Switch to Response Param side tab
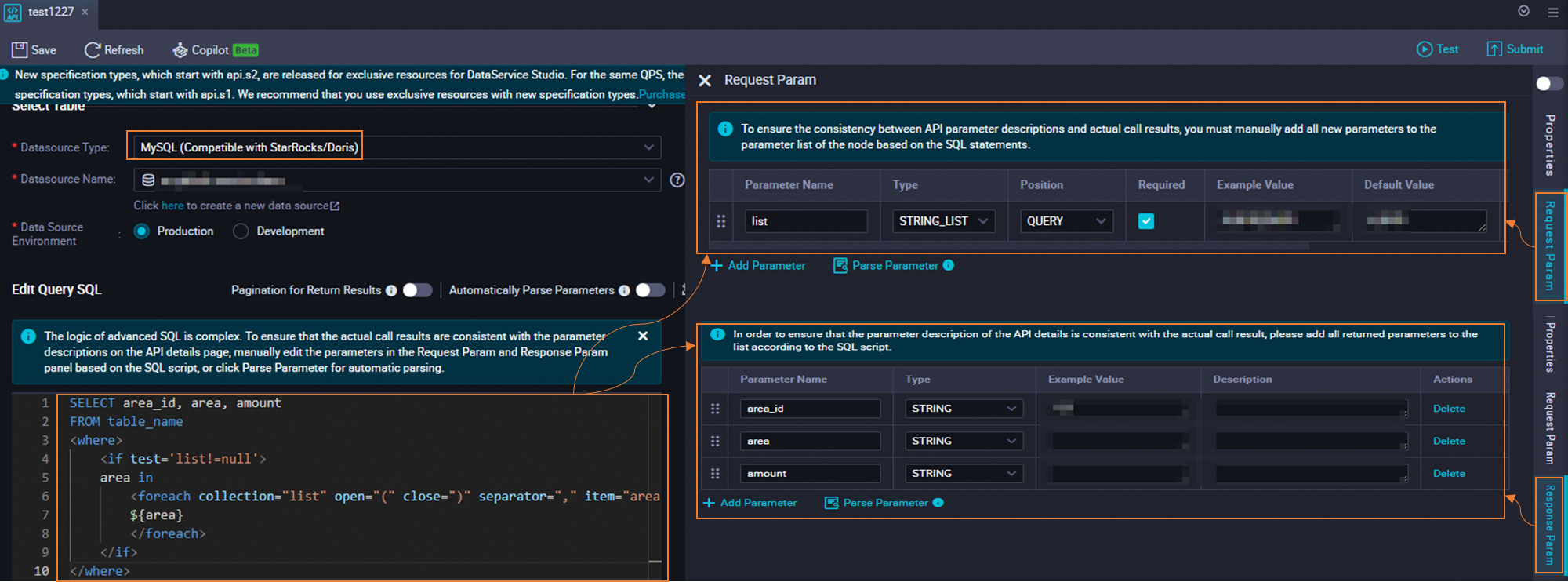 point(1549,525)
